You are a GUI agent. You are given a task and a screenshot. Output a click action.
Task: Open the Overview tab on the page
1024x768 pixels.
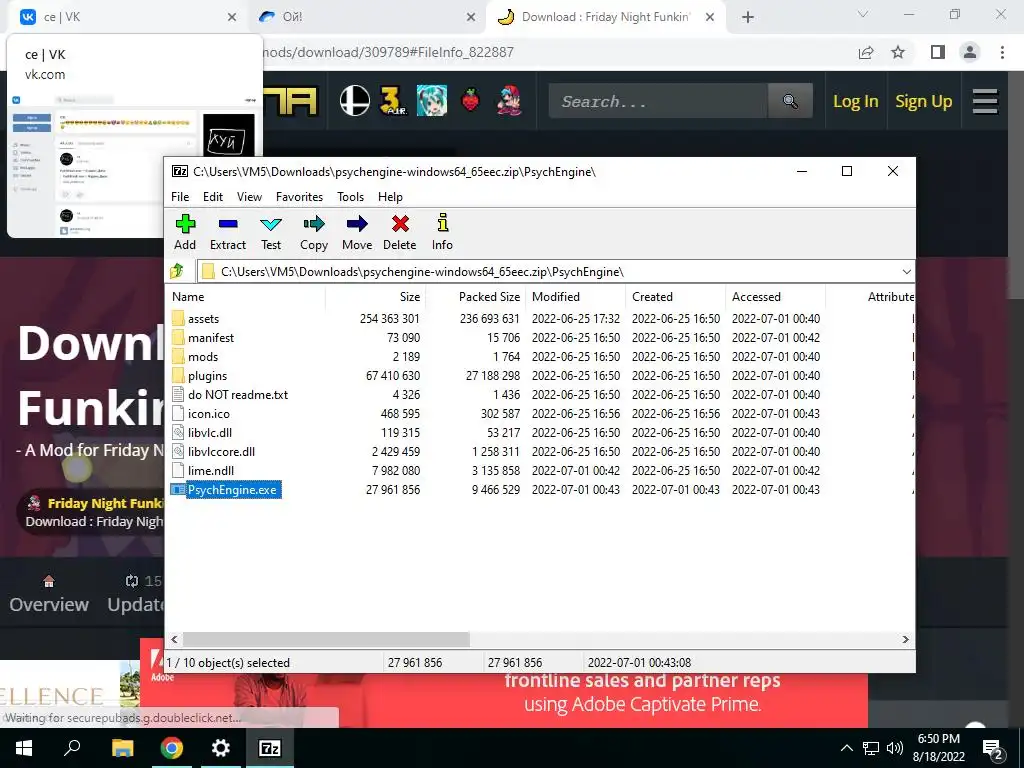coord(49,594)
